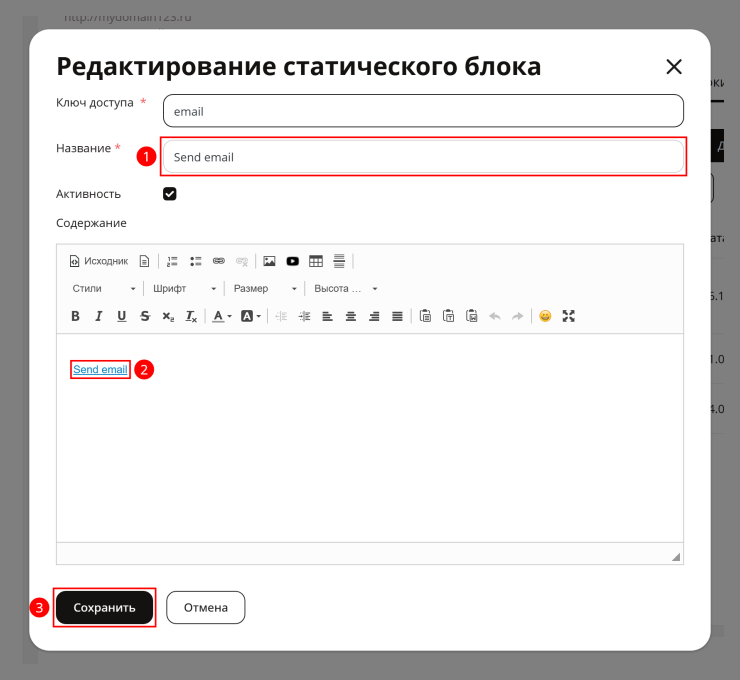Screen dimensions: 740x680
Task: Open the text color picker
Action: 222,316
